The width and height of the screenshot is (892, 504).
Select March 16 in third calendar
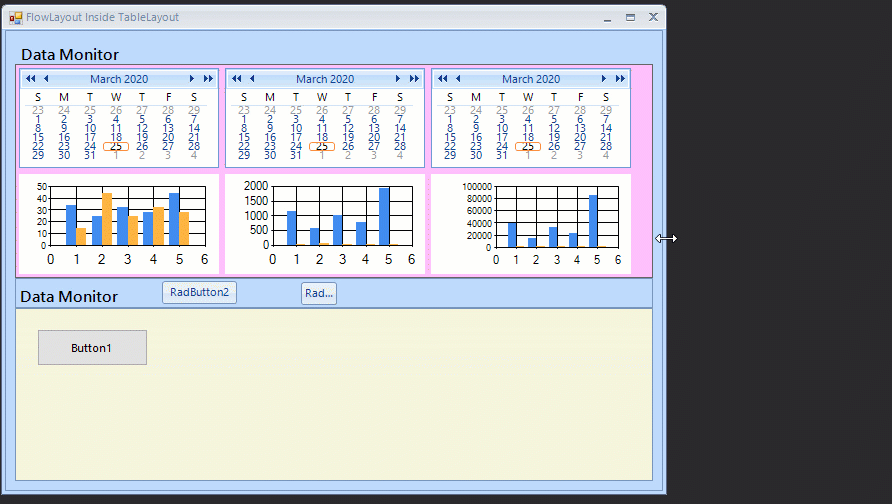[x=476, y=138]
